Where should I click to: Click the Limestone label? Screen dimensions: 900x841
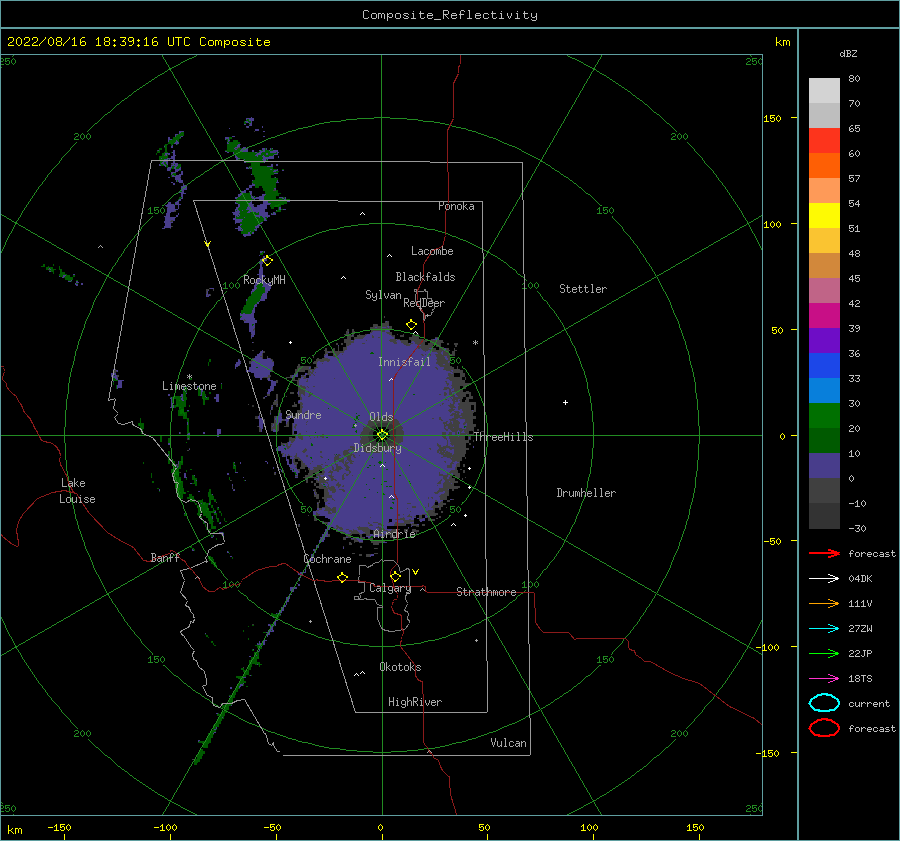[x=189, y=386]
